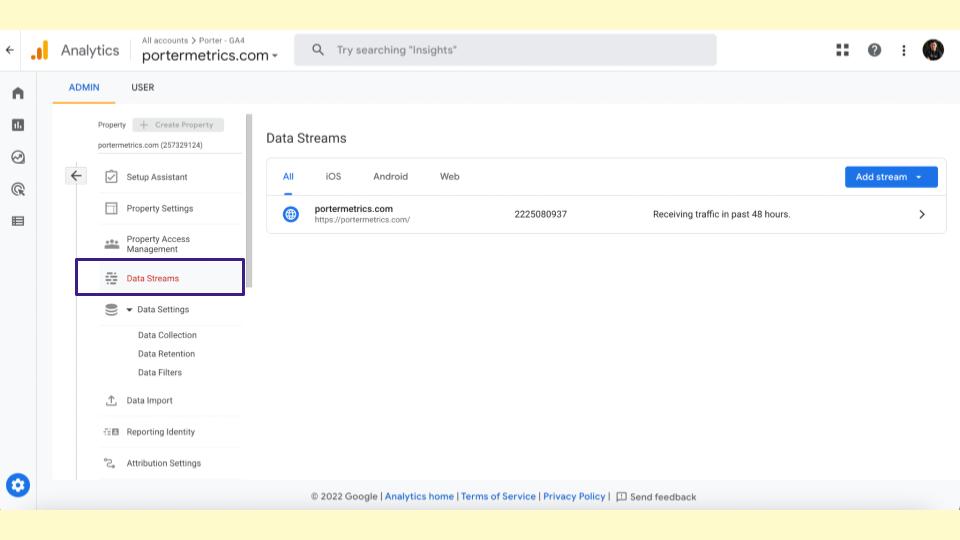Click the Data Settings stack icon
The width and height of the screenshot is (960, 540).
tap(111, 310)
